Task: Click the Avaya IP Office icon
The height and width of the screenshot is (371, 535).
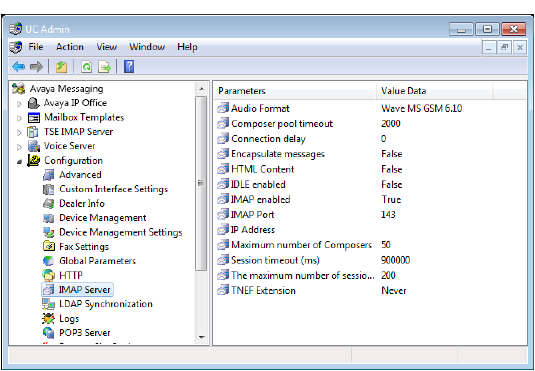Action: (33, 103)
